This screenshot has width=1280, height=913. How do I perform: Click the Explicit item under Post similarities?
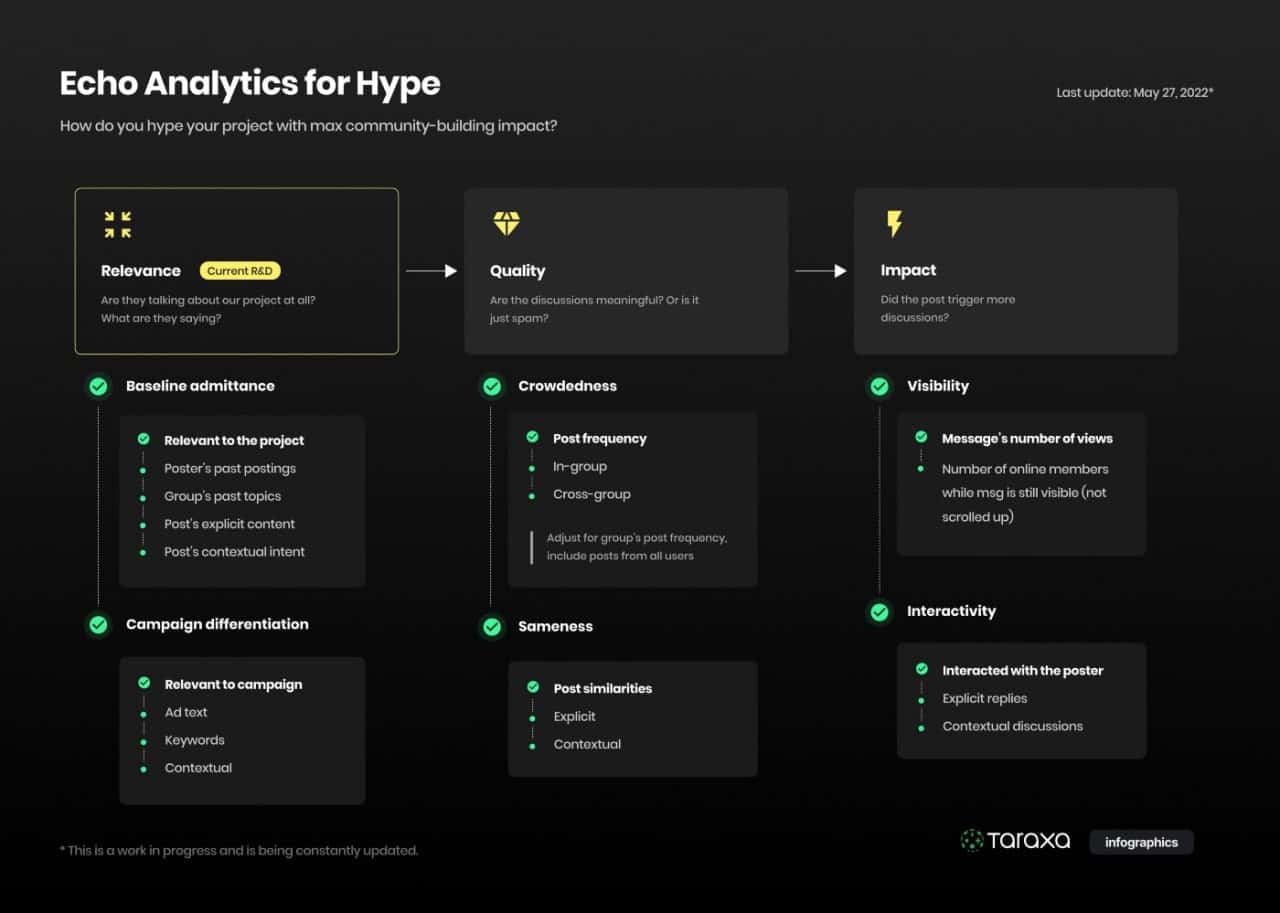point(575,716)
